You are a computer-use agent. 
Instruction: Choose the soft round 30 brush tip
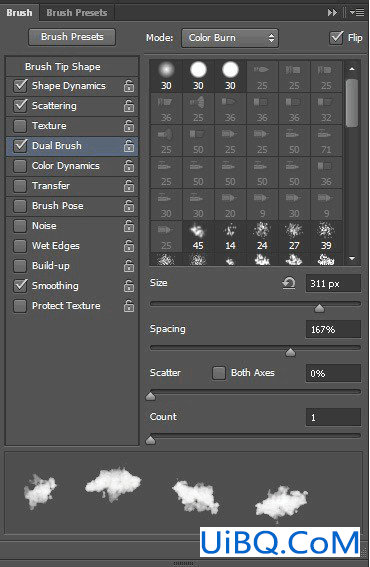tap(166, 76)
